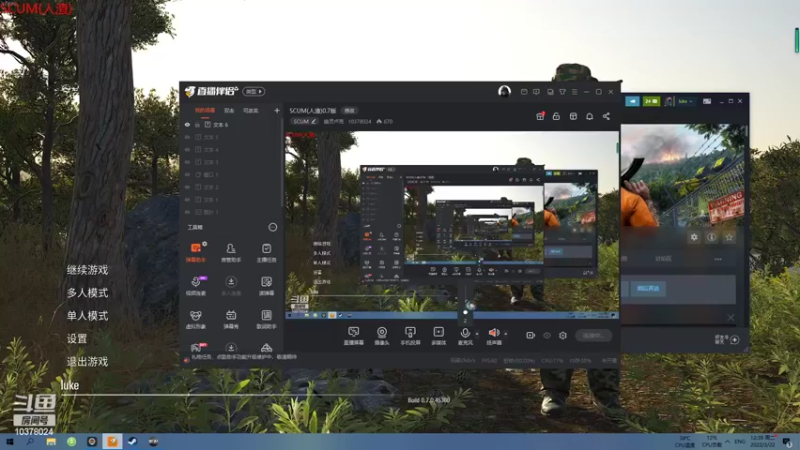Click 设置 in game menu

[77, 339]
